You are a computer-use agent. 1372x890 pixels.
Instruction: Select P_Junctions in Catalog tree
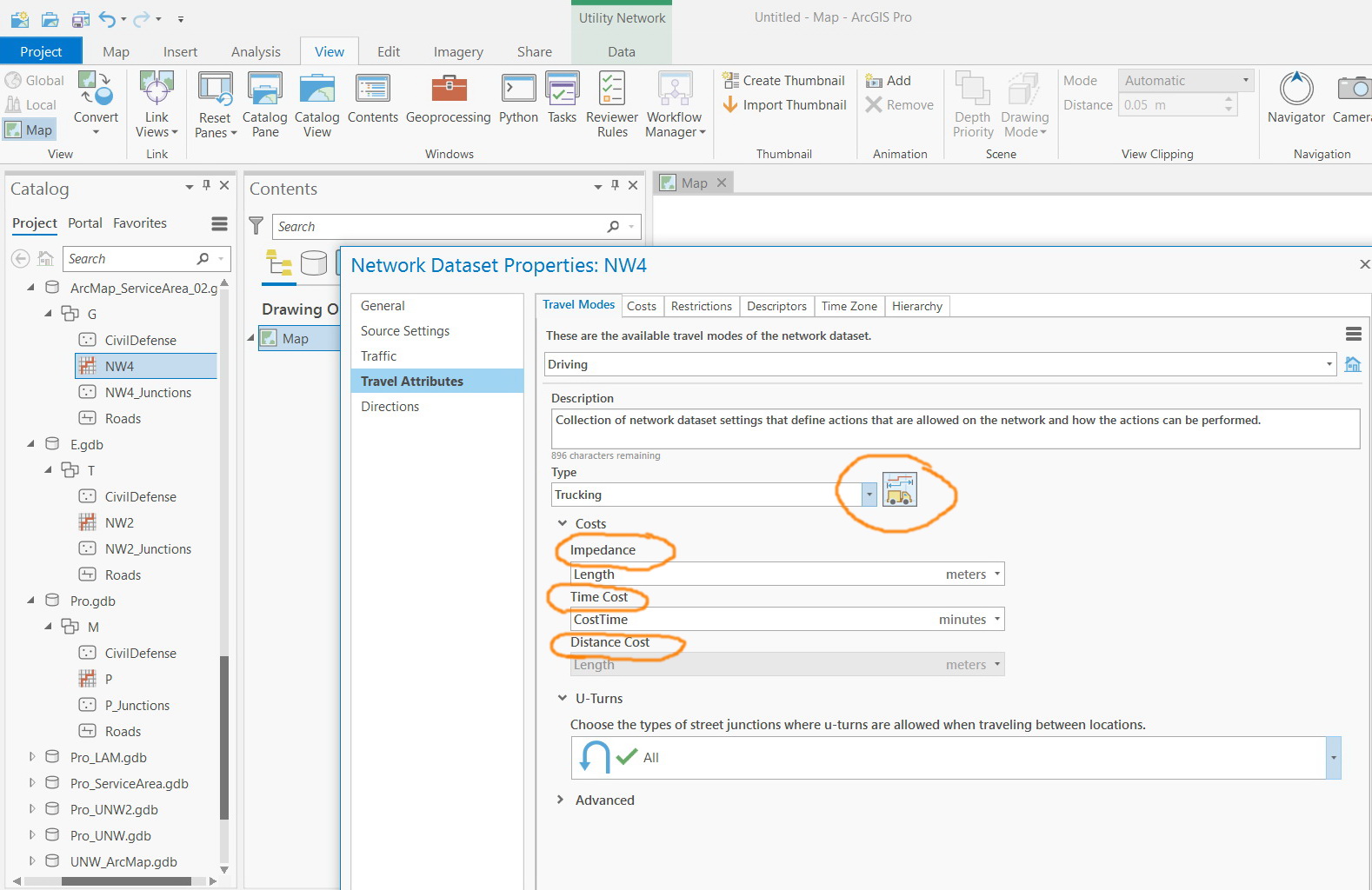(x=137, y=705)
